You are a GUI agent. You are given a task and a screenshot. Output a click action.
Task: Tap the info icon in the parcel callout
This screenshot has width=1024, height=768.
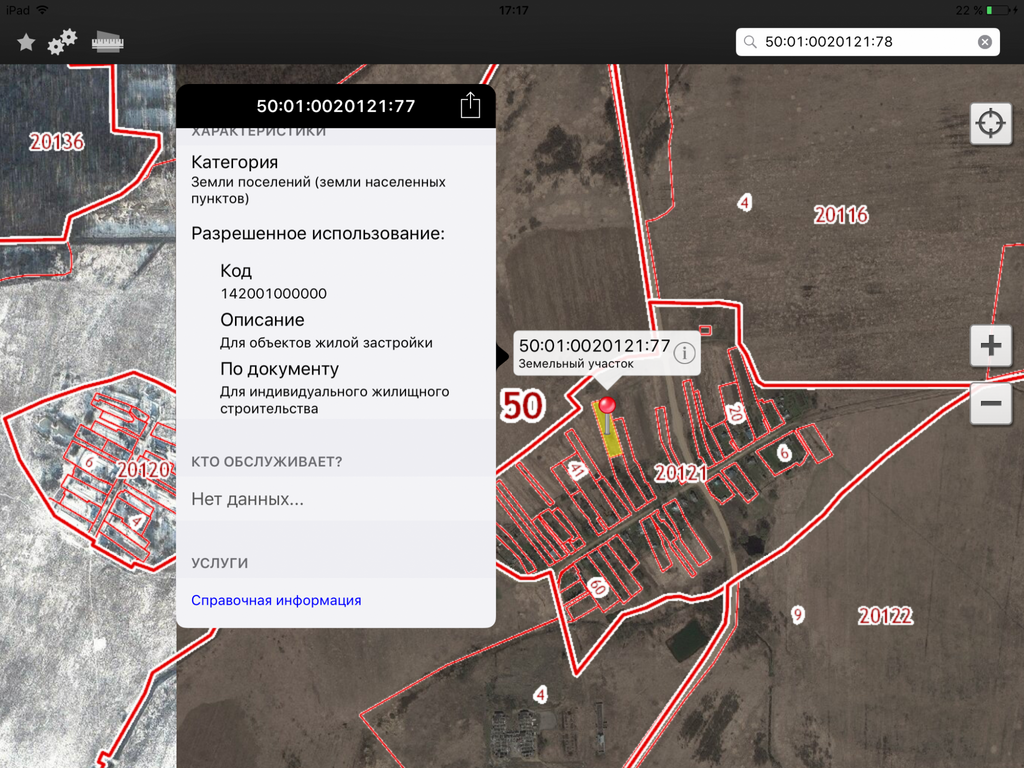tap(684, 353)
